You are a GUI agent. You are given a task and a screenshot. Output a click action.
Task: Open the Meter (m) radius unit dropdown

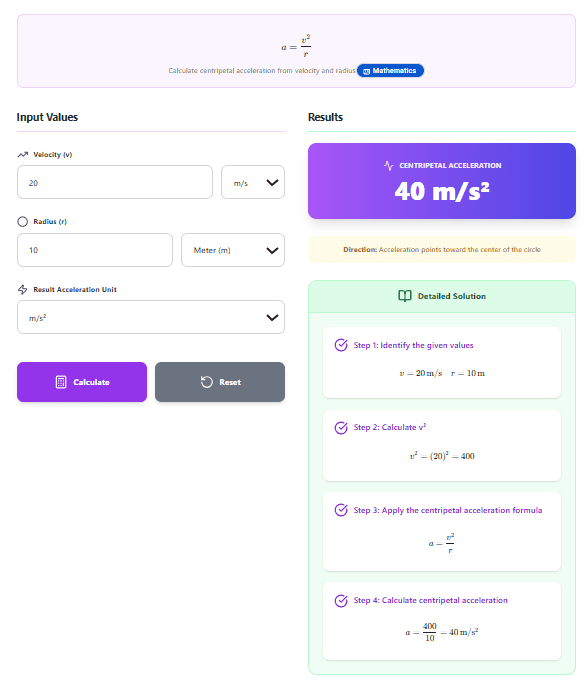[x=233, y=250]
